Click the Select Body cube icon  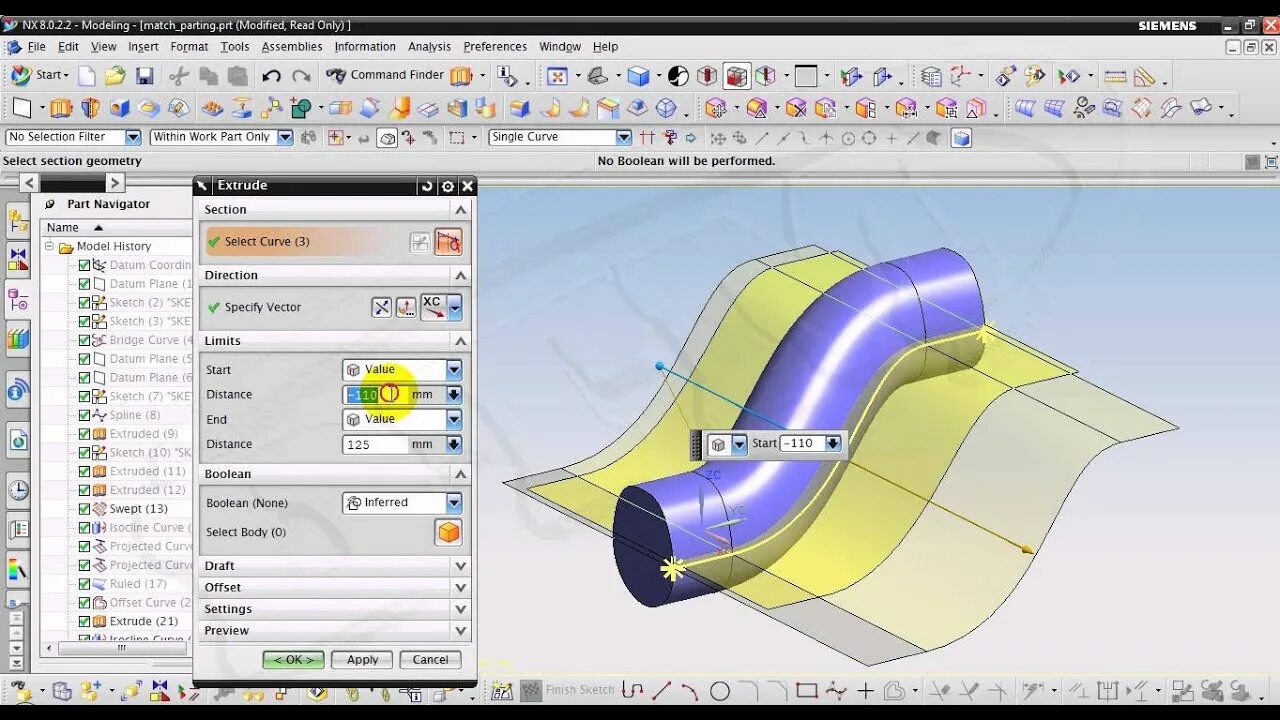(x=449, y=532)
